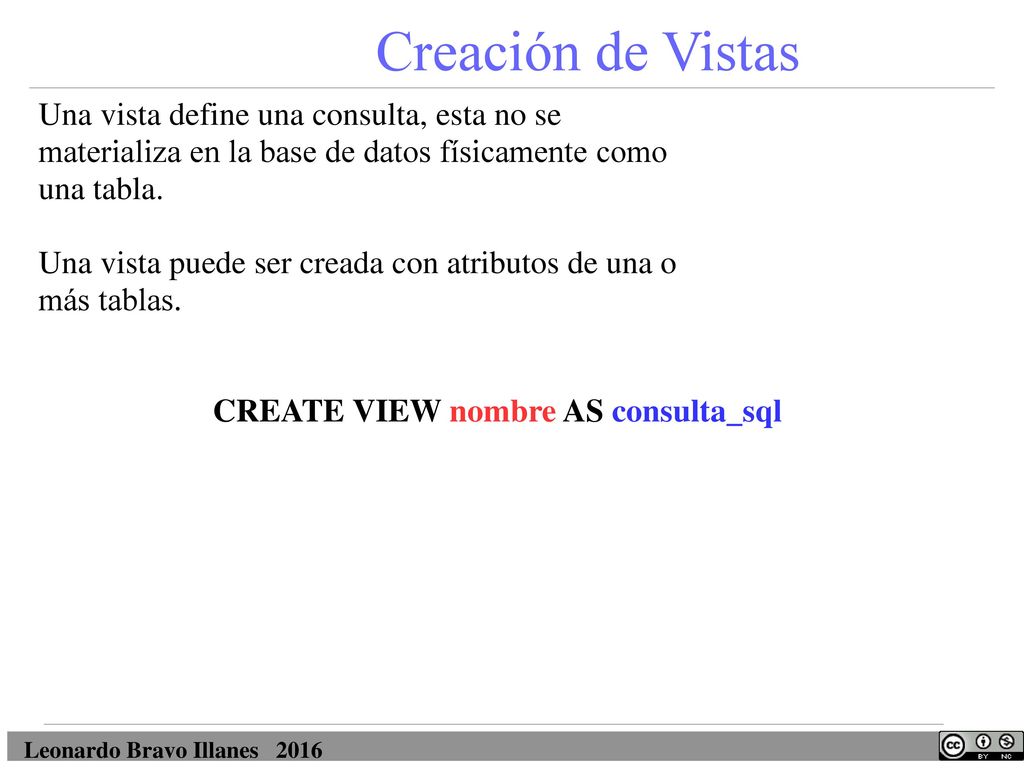The height and width of the screenshot is (768, 1024).
Task: Click the 'CREATE VIEW' keywords
Action: click(x=327, y=411)
